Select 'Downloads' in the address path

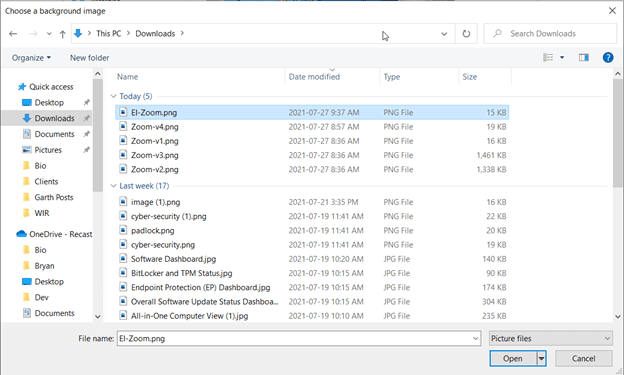pyautogui.click(x=155, y=33)
